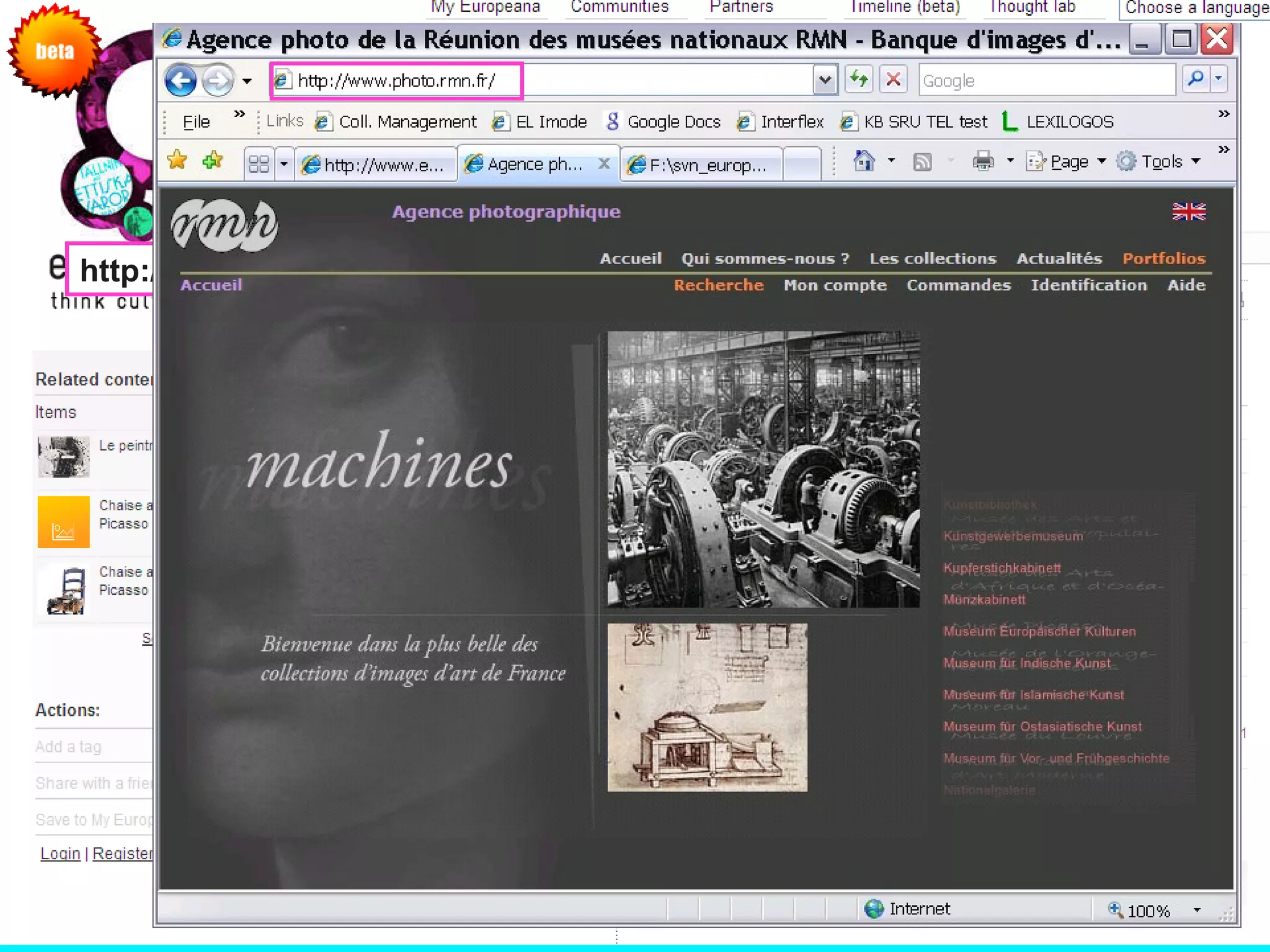This screenshot has width=1270, height=952.
Task: Click the black-and-white machines factory photo
Action: click(x=763, y=469)
